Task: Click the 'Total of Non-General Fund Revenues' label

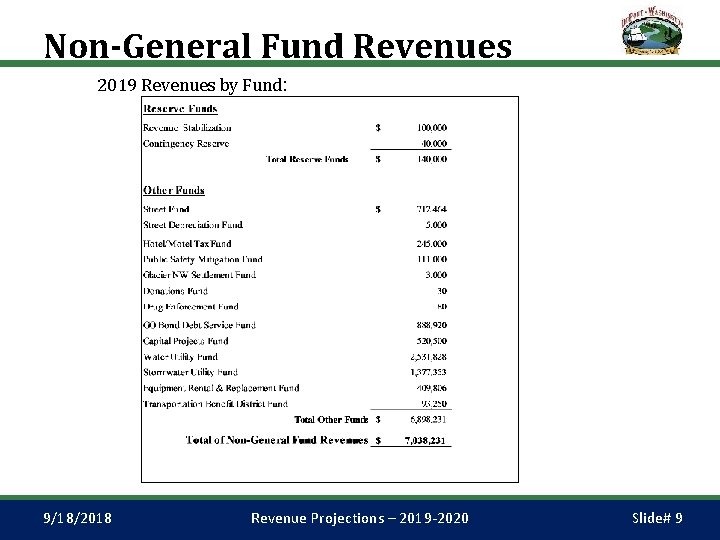Action: 277,440
